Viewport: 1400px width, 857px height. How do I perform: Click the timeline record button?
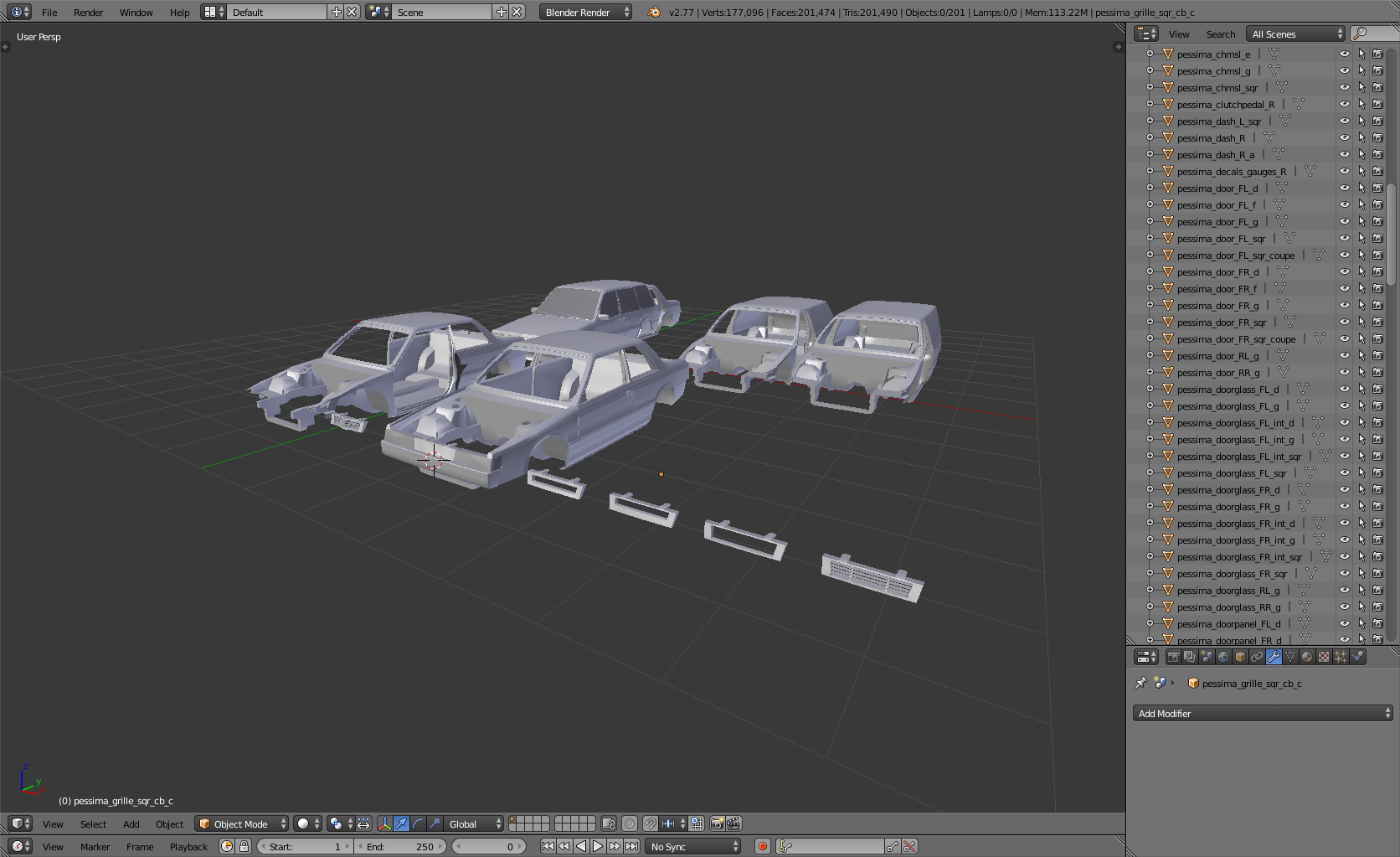click(762, 847)
